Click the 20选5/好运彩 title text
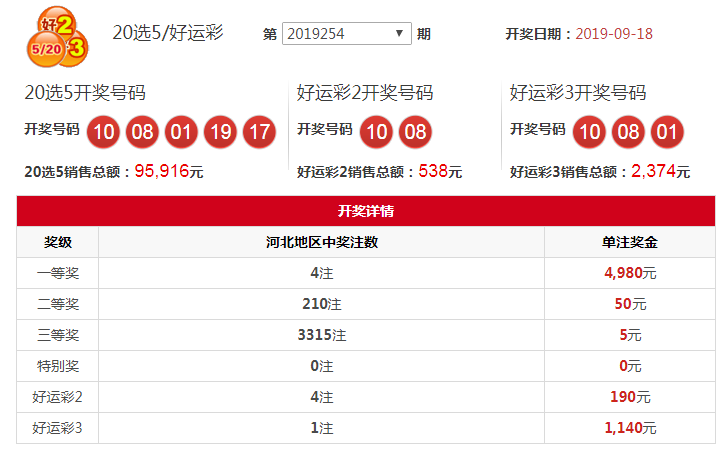722x451 pixels. [168, 33]
